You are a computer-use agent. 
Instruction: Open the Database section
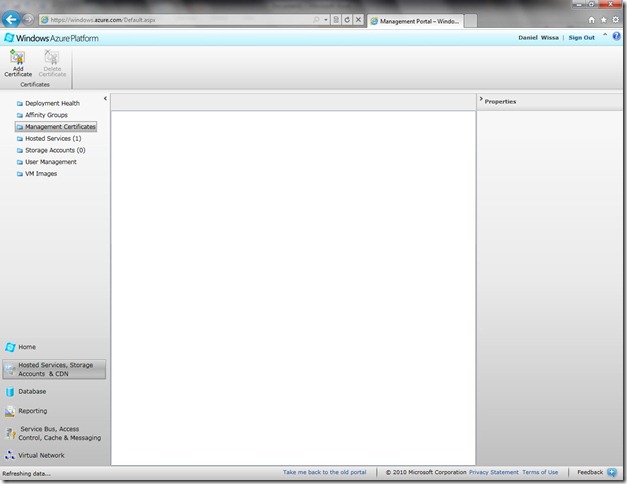tap(32, 391)
